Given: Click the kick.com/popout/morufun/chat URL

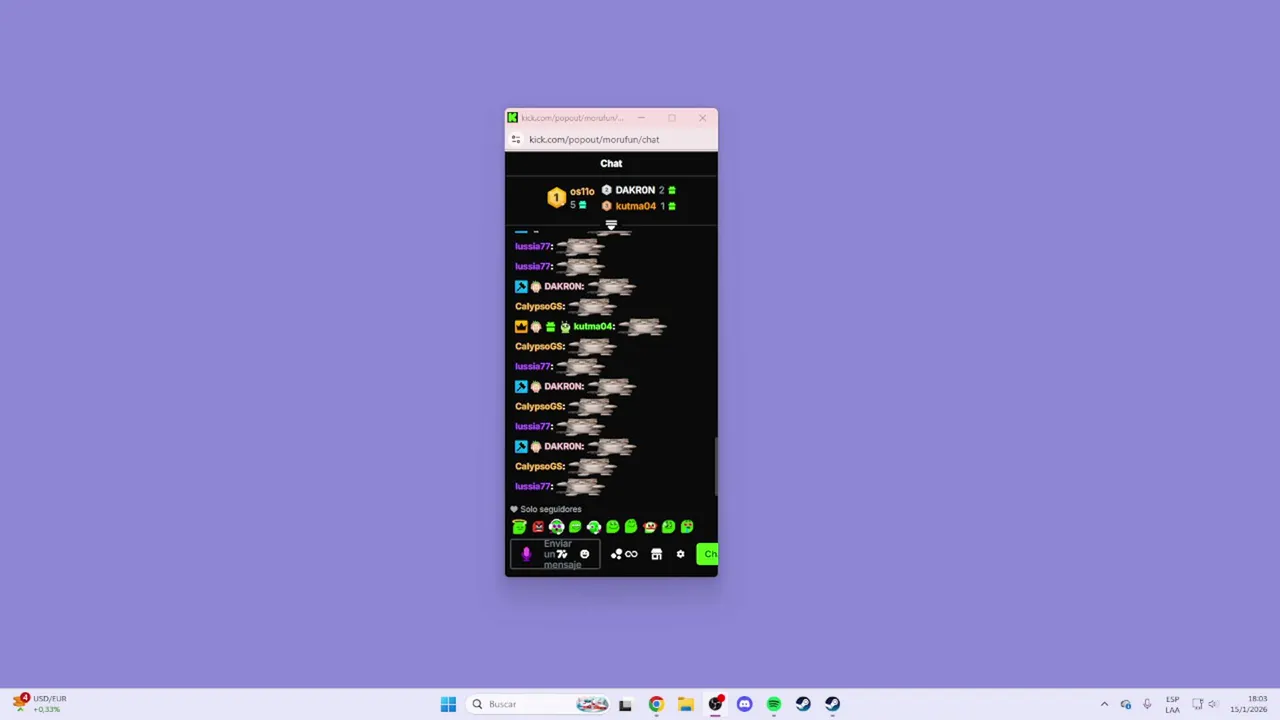Looking at the screenshot, I should click(x=594, y=139).
